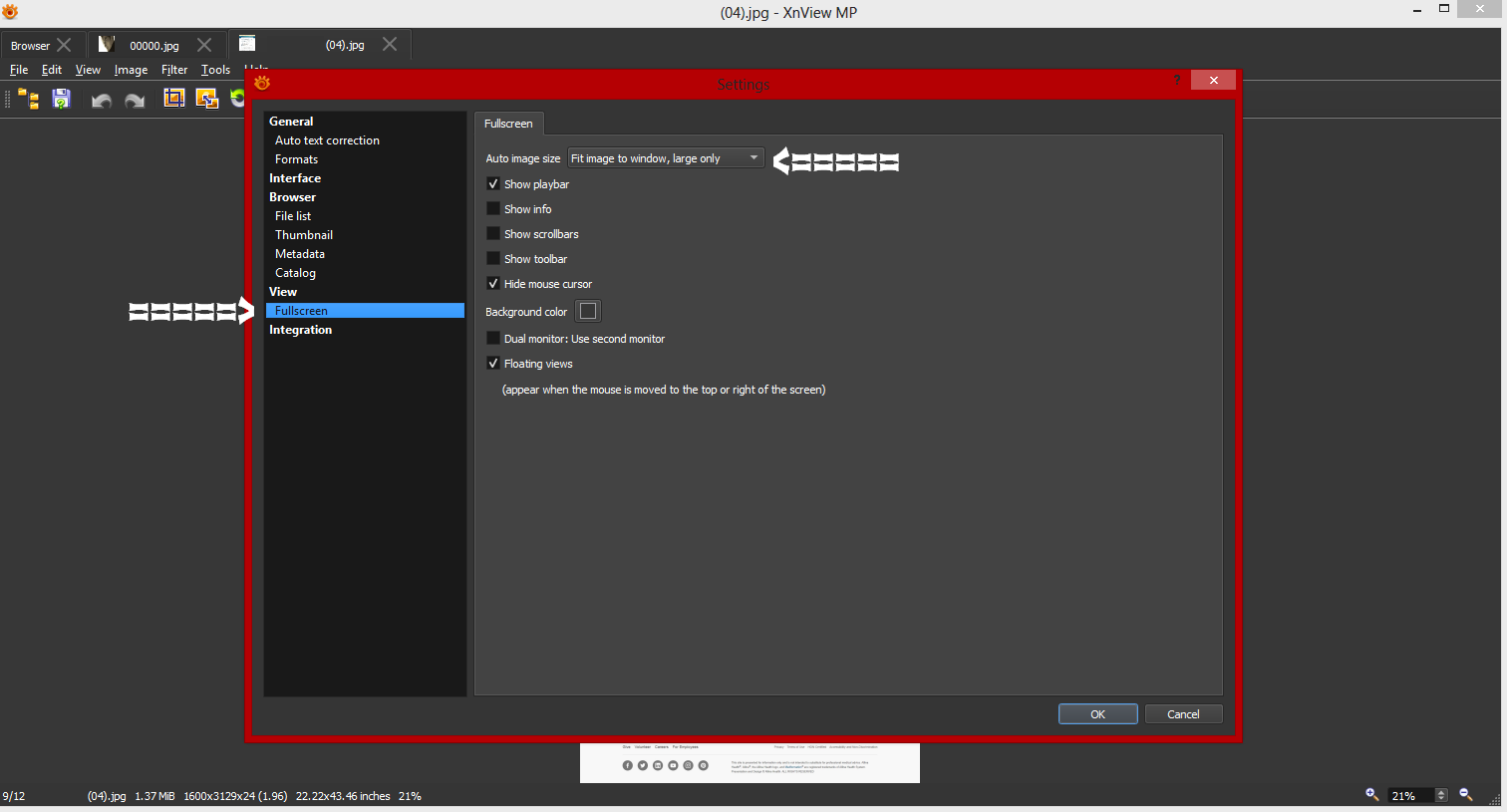The width and height of the screenshot is (1507, 812).
Task: Click the Settings dialog help question mark
Action: pos(1177,81)
